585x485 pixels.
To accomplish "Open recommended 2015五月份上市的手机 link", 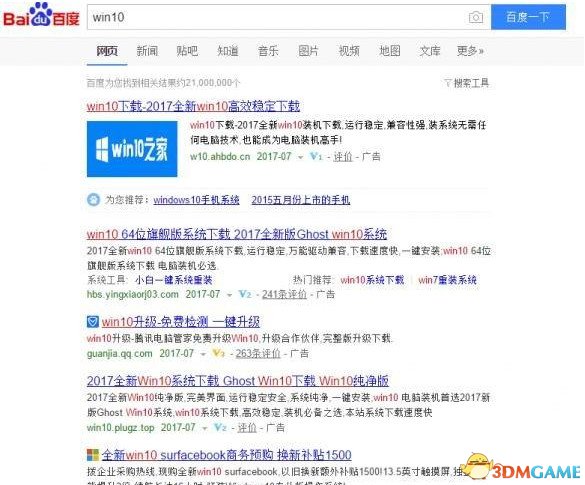I will (x=301, y=200).
